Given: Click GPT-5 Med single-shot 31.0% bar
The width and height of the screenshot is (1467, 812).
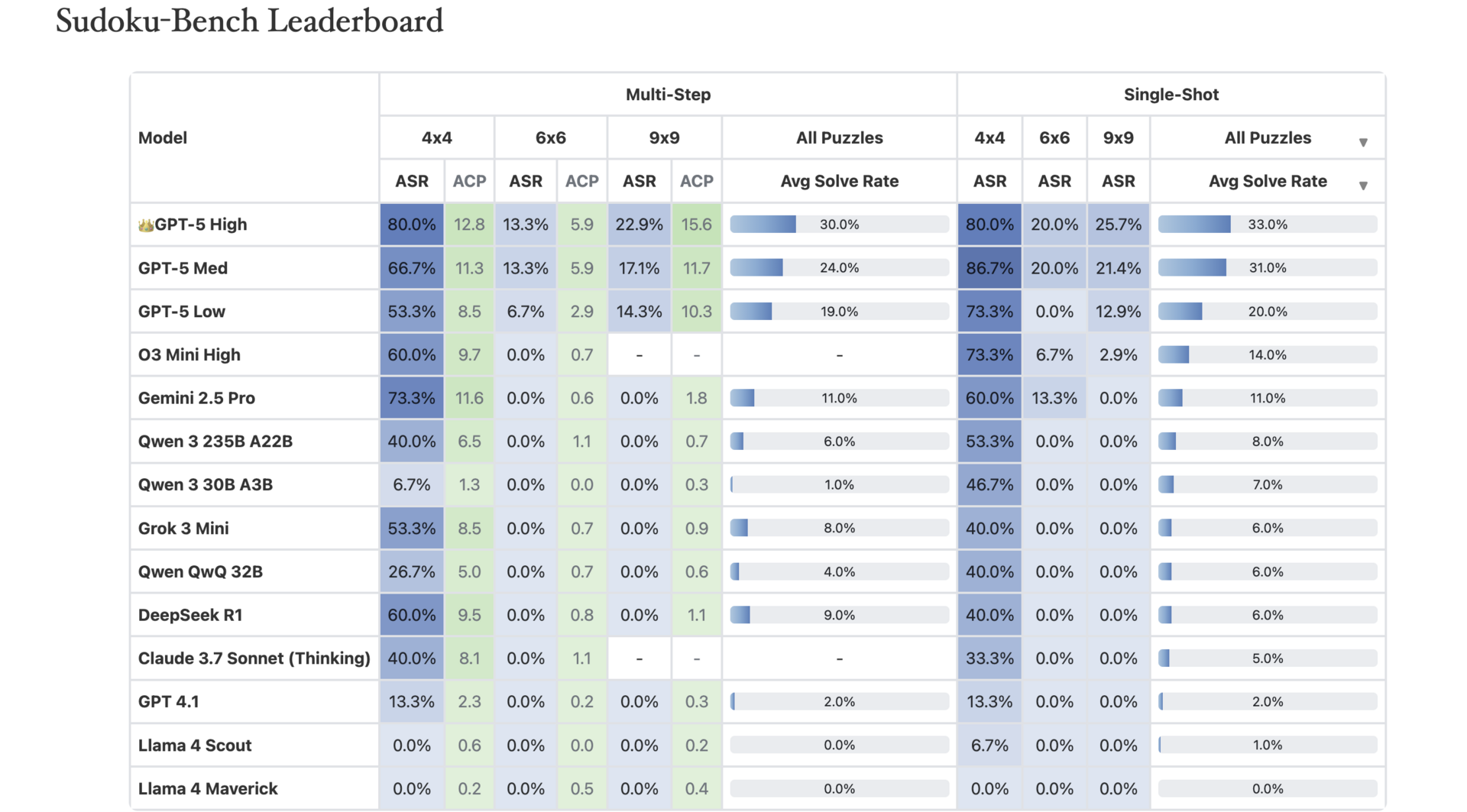Looking at the screenshot, I should pyautogui.click(x=1268, y=268).
